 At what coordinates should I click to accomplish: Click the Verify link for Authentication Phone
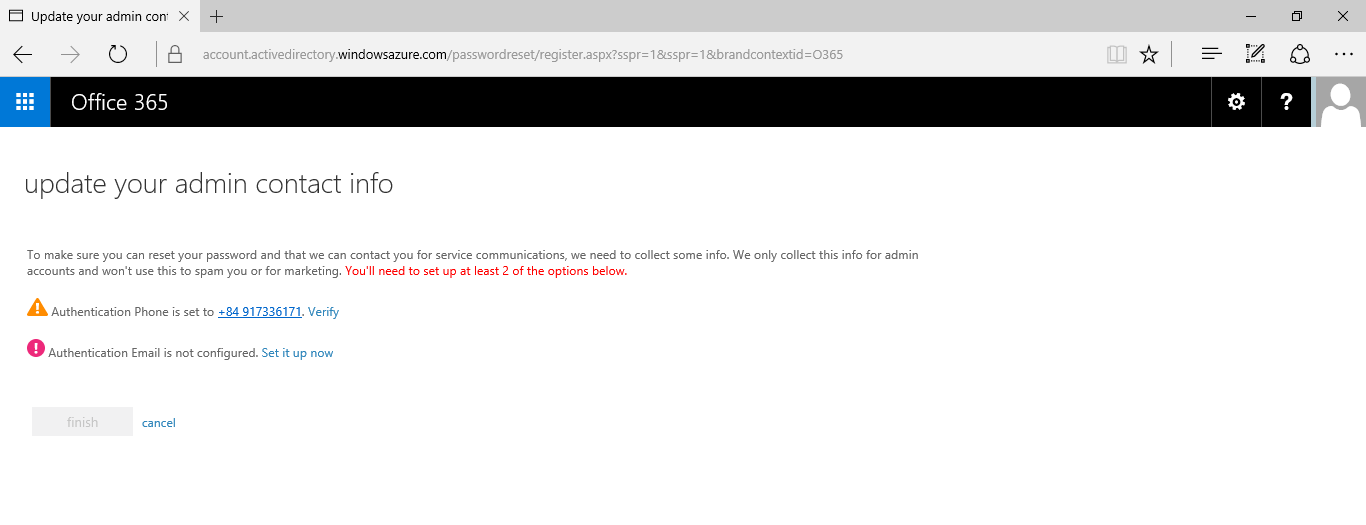tap(323, 312)
